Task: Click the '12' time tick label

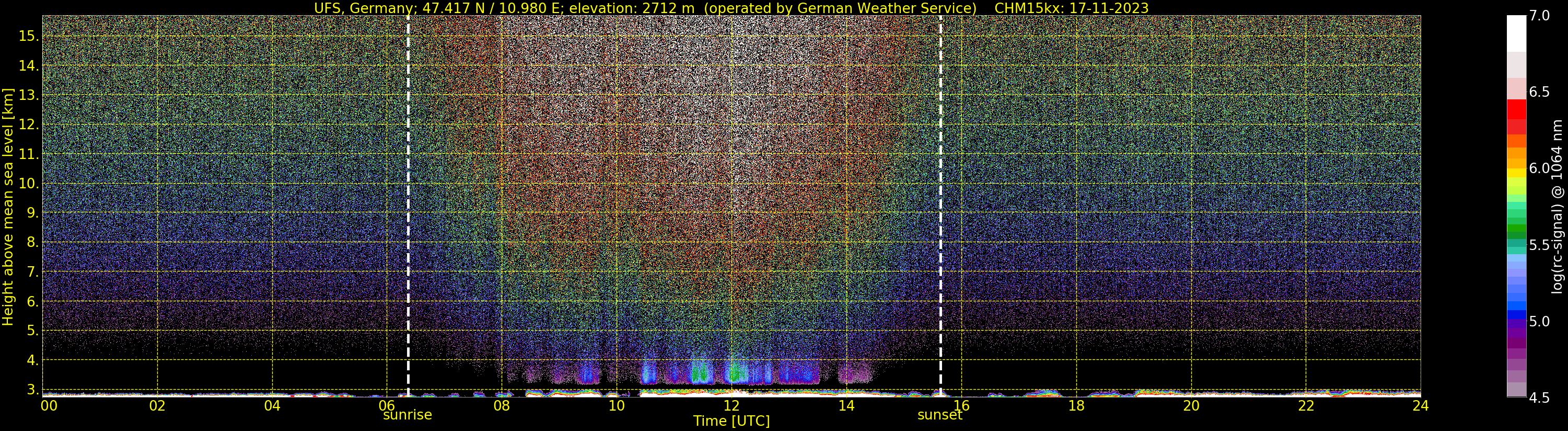Action: tap(731, 405)
